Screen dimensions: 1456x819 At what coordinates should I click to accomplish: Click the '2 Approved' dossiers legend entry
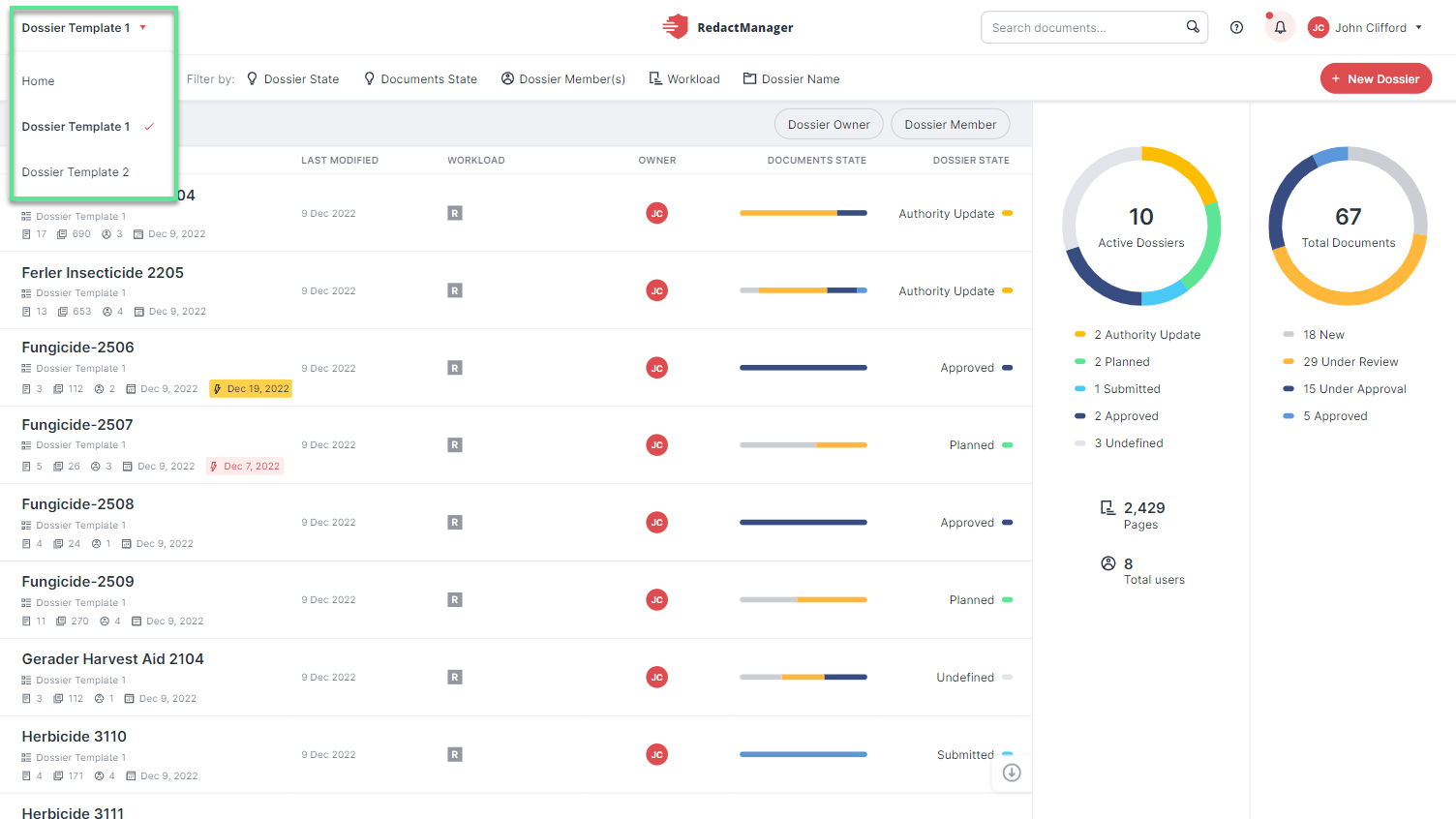click(x=1116, y=416)
